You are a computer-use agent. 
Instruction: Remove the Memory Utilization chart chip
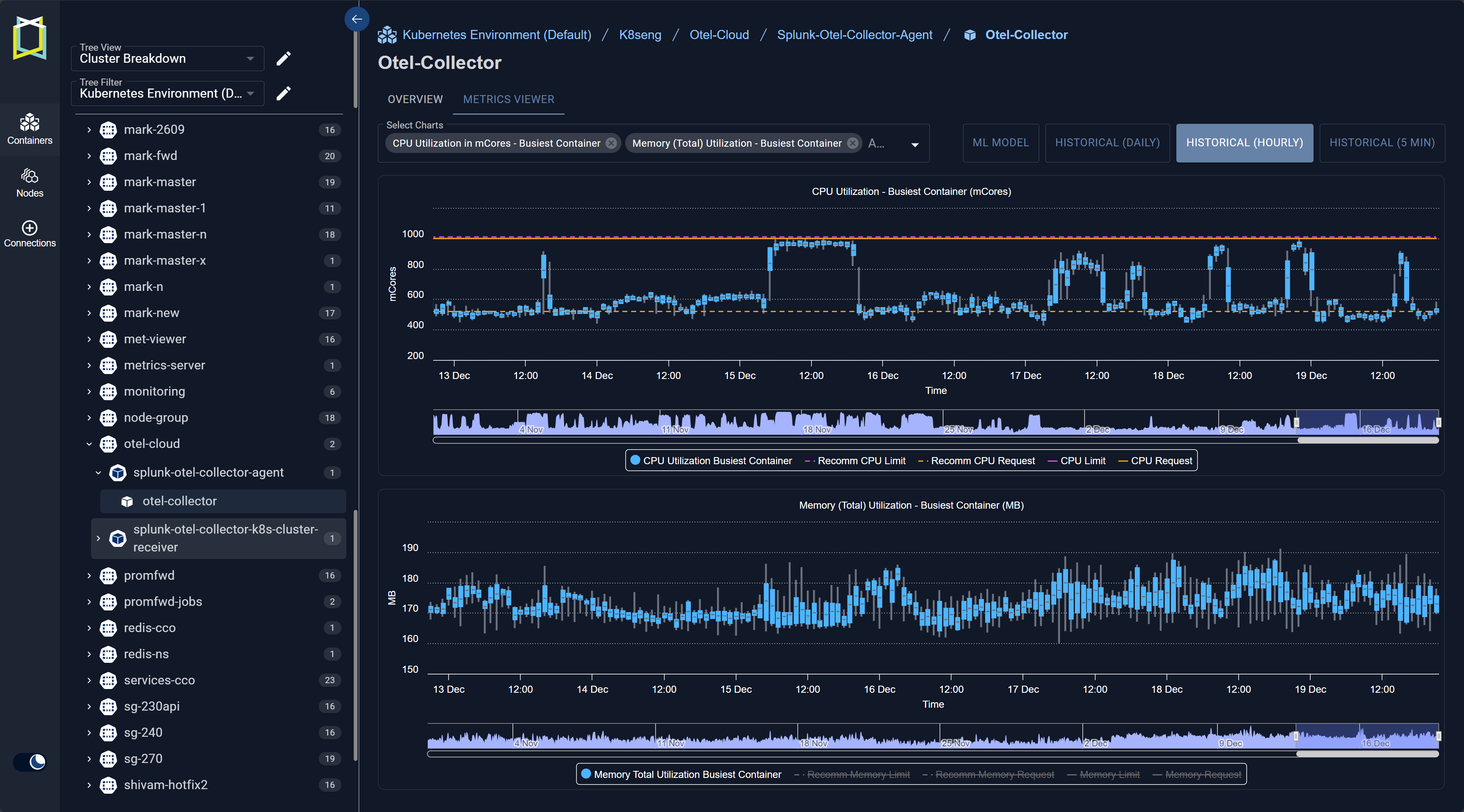[x=853, y=143]
